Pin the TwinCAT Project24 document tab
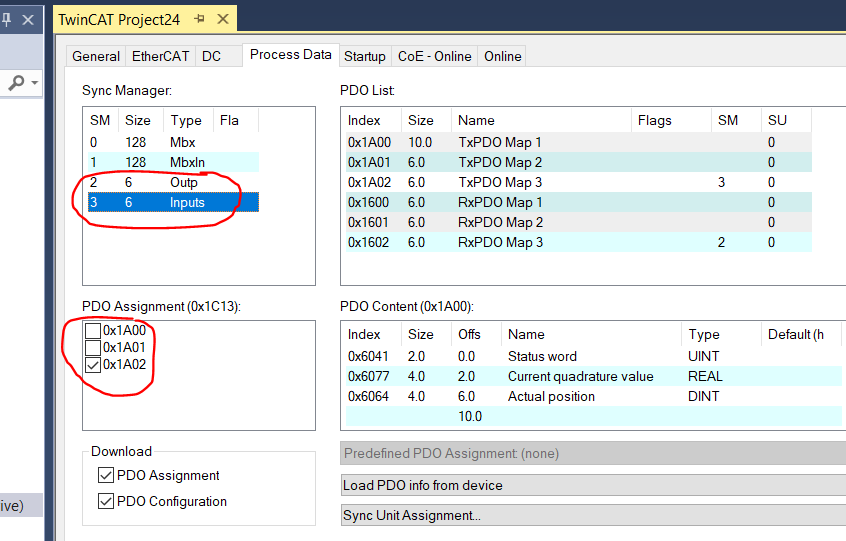This screenshot has height=541, width=846. pos(200,19)
